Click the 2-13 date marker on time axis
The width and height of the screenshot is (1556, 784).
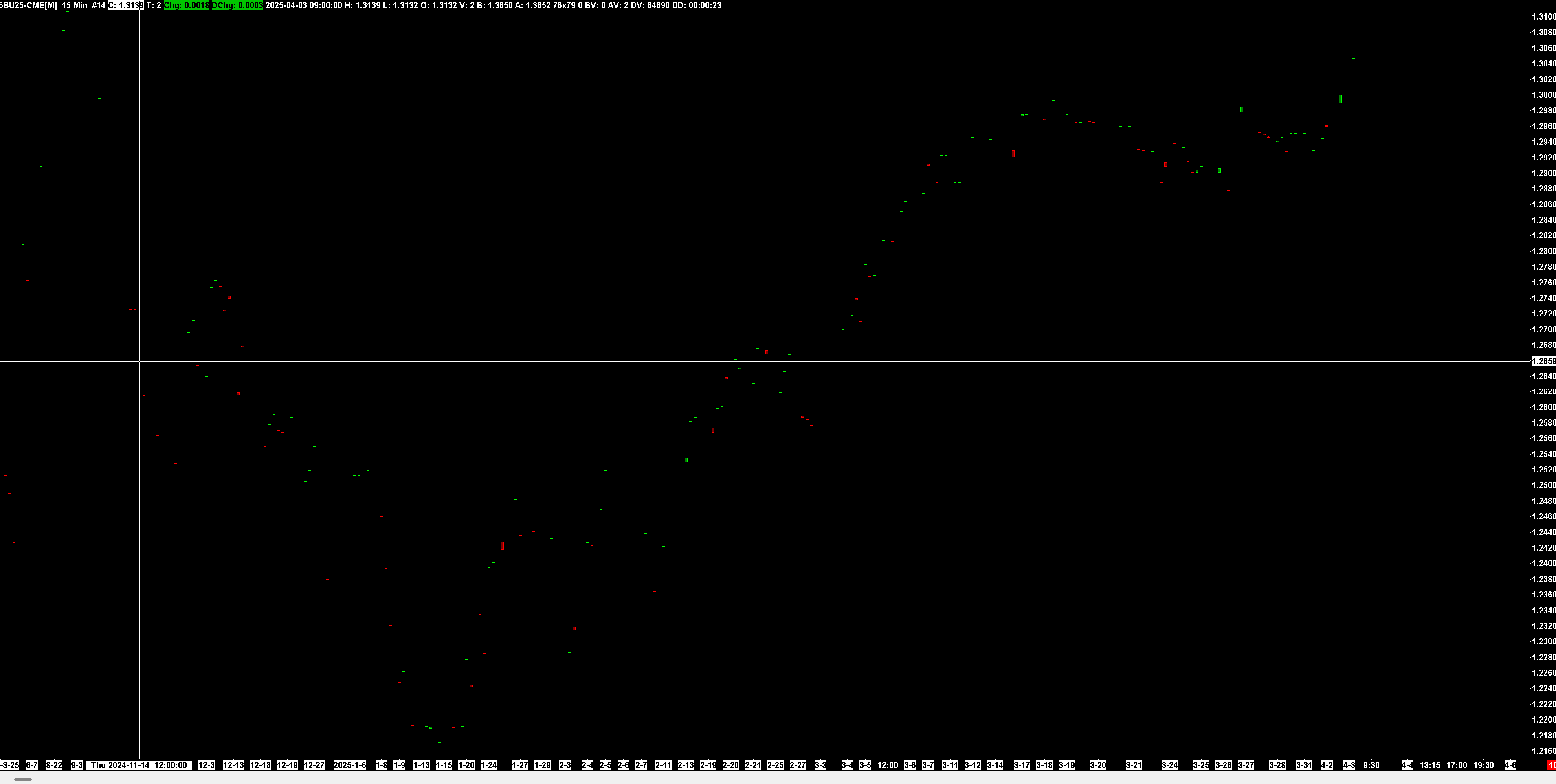(x=686, y=765)
